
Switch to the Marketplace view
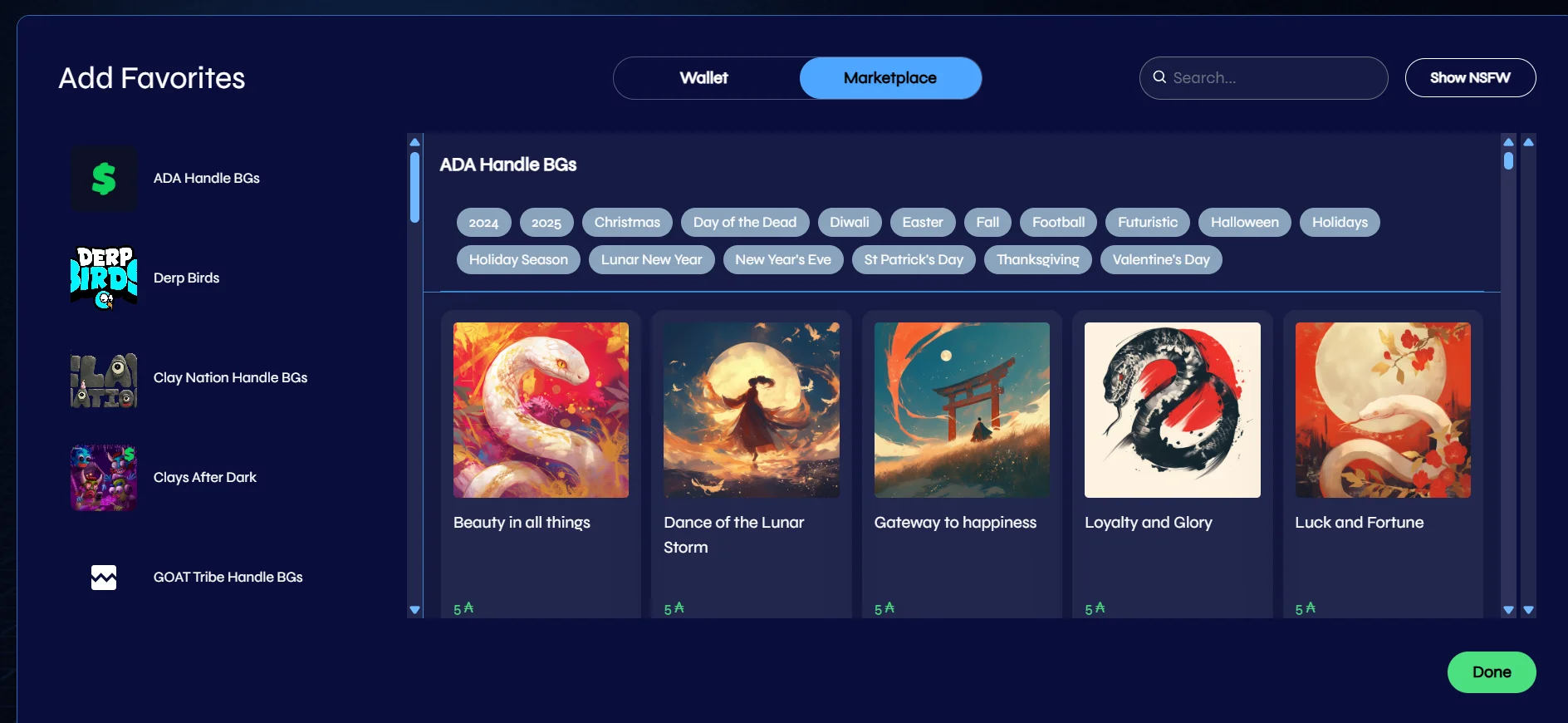coord(889,78)
